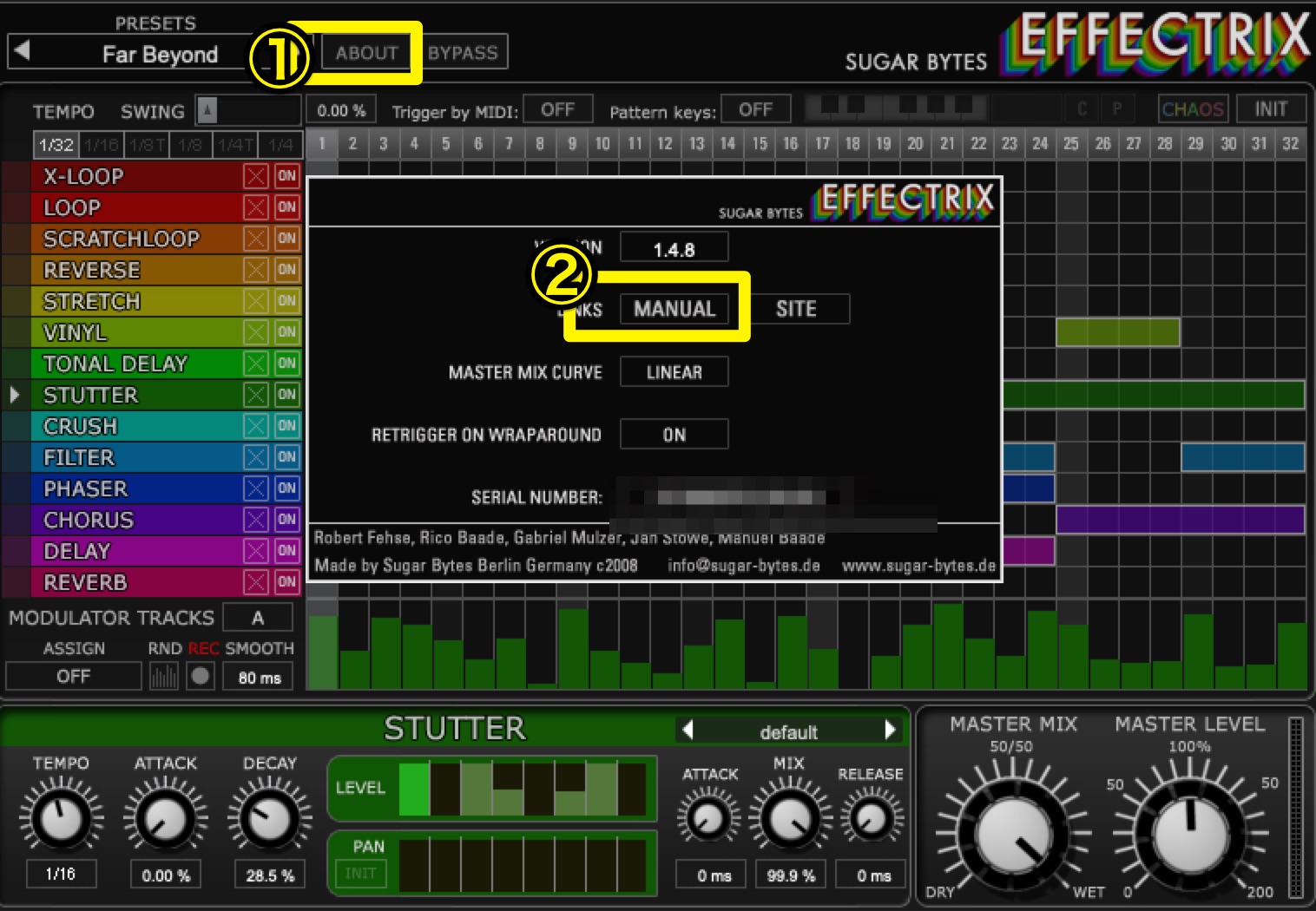Click the X clear icon on REVERB row

[255, 582]
